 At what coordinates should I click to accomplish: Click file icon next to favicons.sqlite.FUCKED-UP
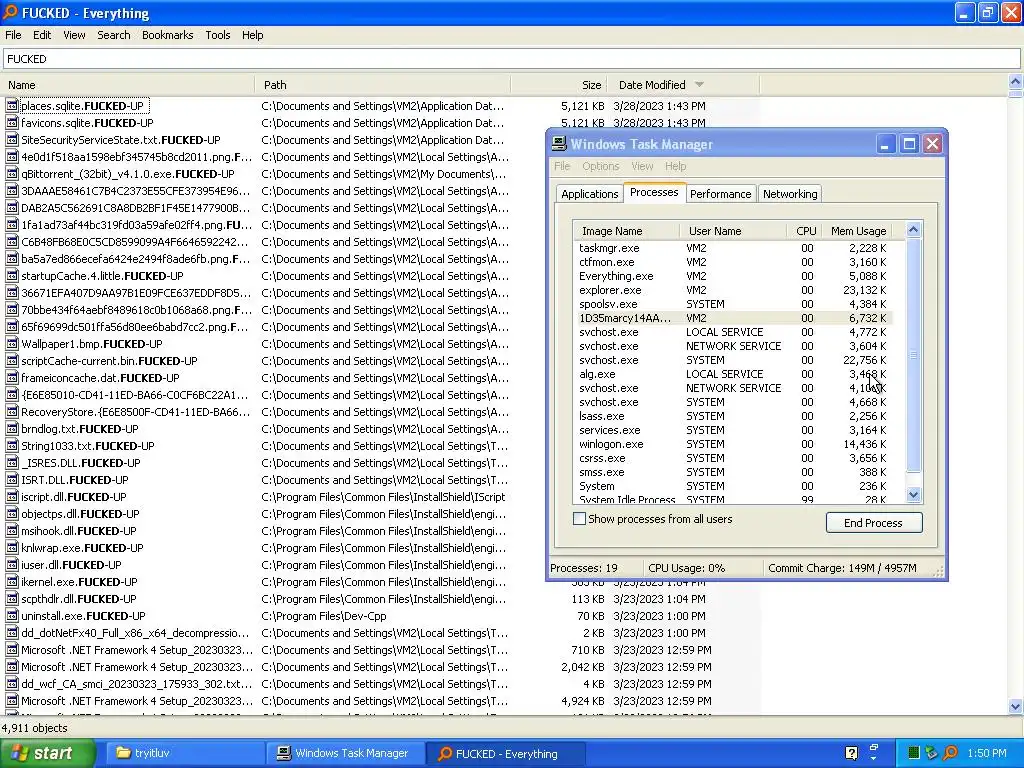pyautogui.click(x=12, y=123)
